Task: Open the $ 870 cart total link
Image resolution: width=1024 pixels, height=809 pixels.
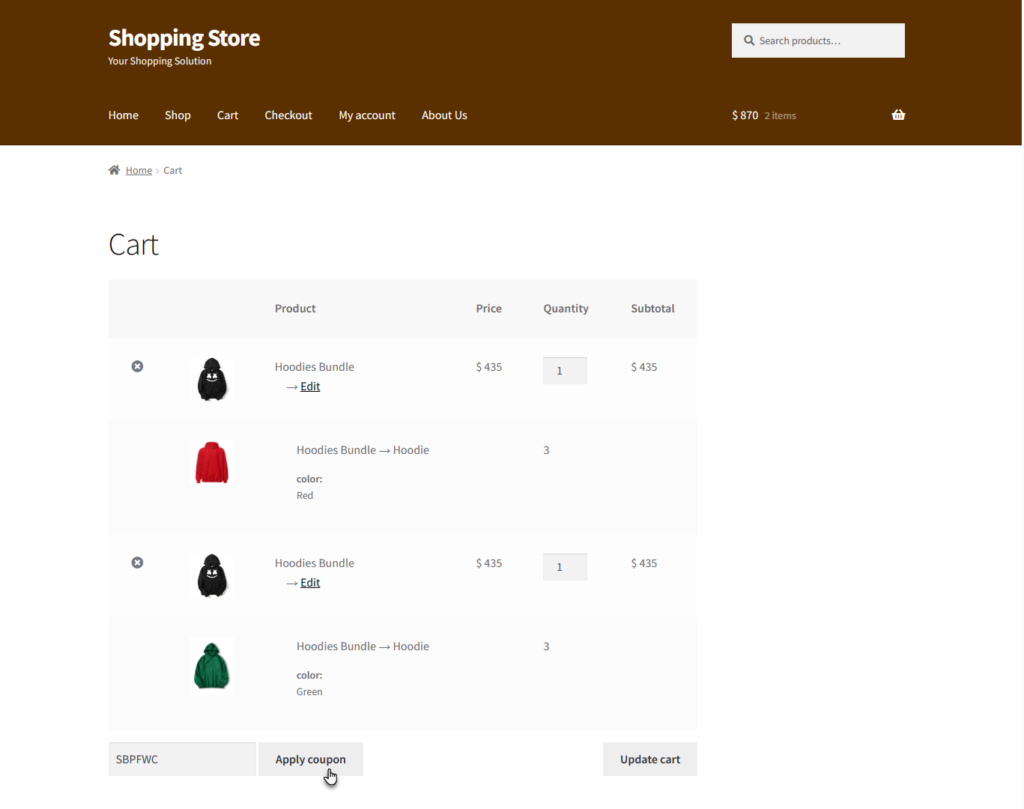Action: (x=745, y=116)
